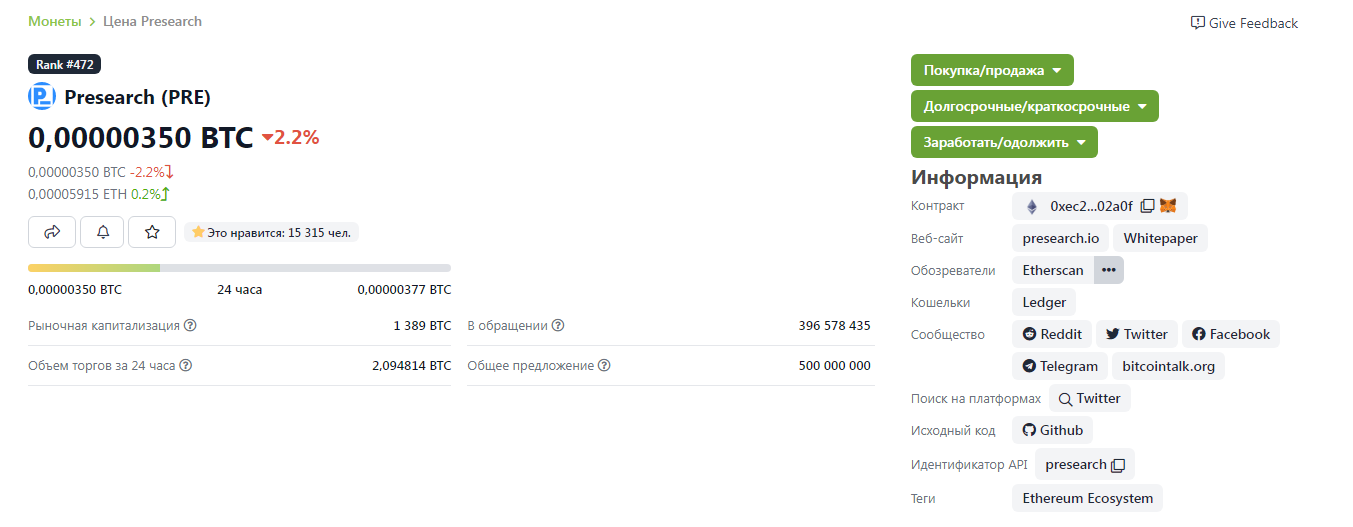The width and height of the screenshot is (1353, 527).
Task: Go to Монеты breadcrumb link
Action: (56, 21)
